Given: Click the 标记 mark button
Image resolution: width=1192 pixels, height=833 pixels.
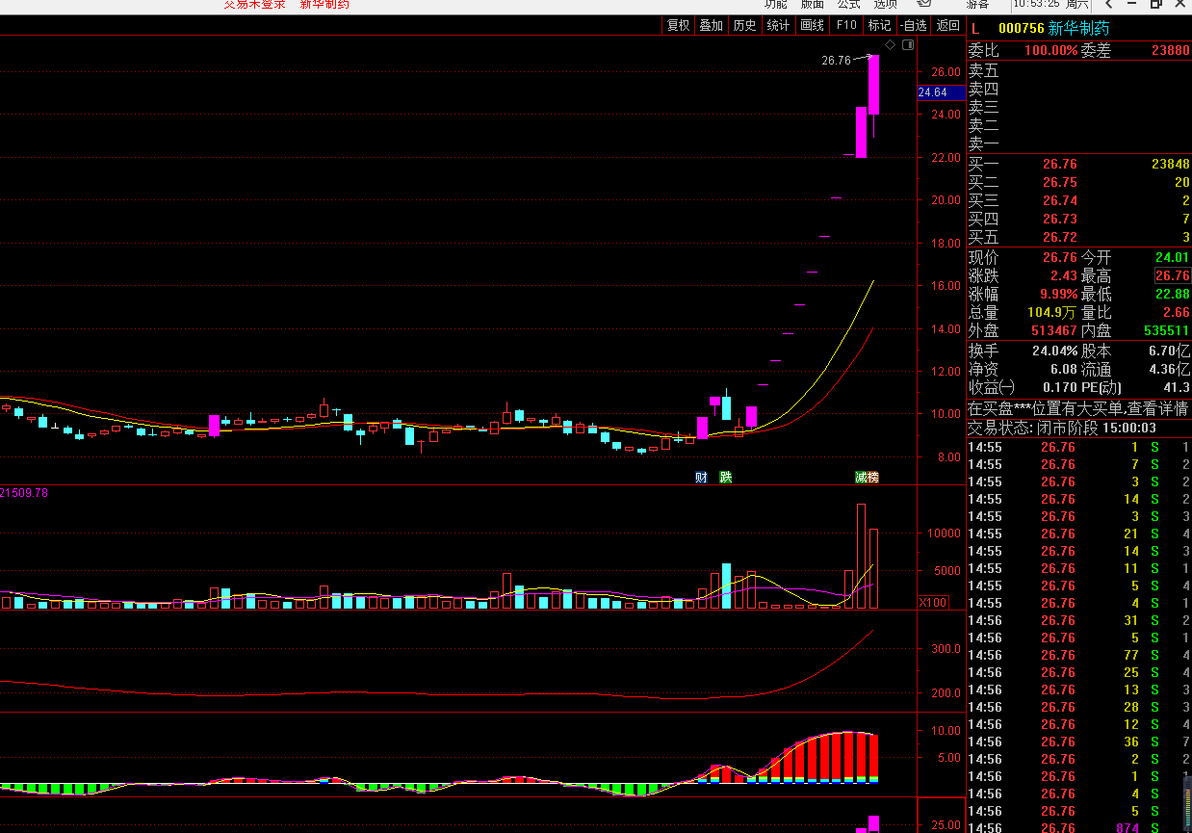Looking at the screenshot, I should pos(880,25).
